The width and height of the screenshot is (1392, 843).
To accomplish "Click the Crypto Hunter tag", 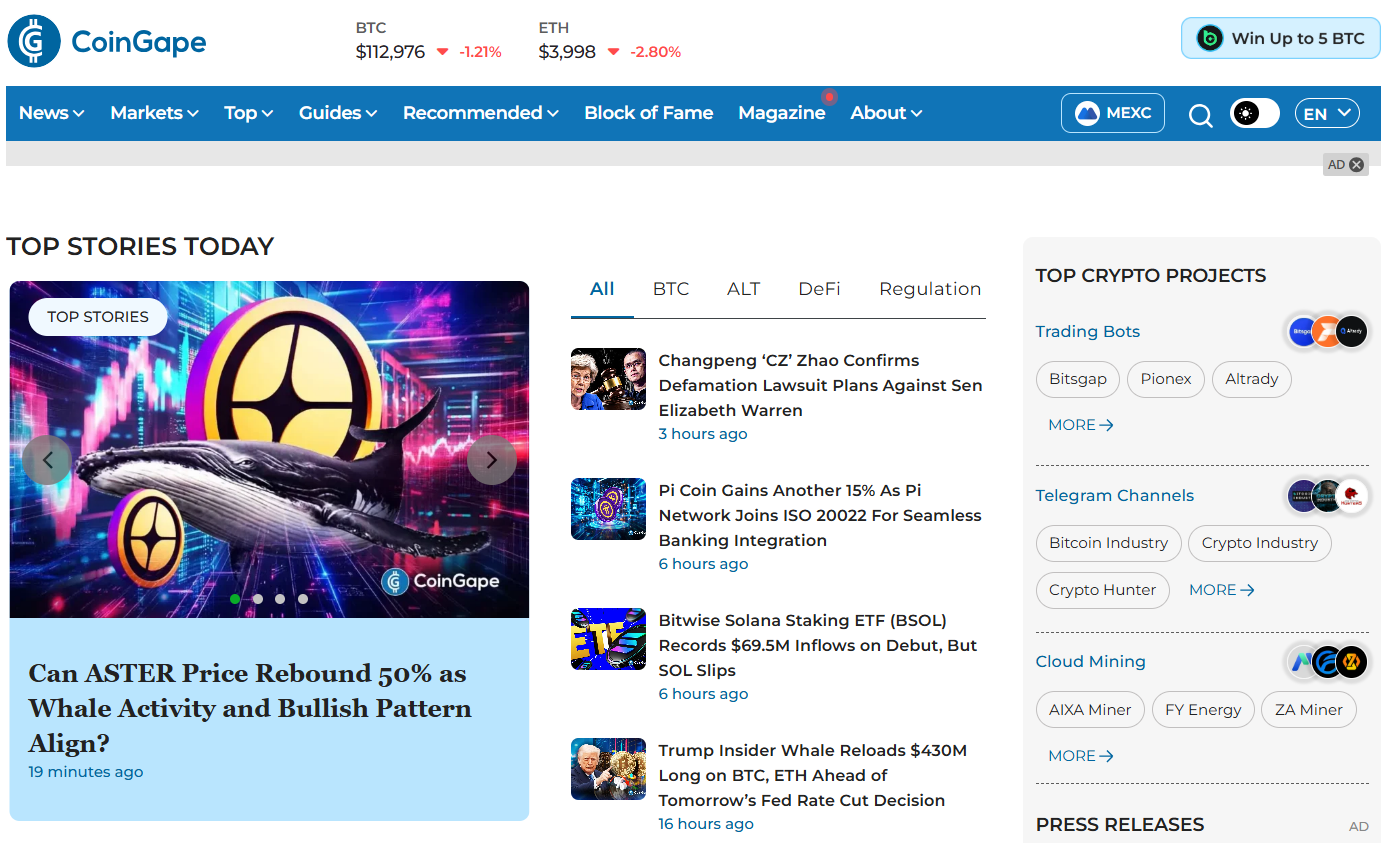I will pyautogui.click(x=1103, y=590).
